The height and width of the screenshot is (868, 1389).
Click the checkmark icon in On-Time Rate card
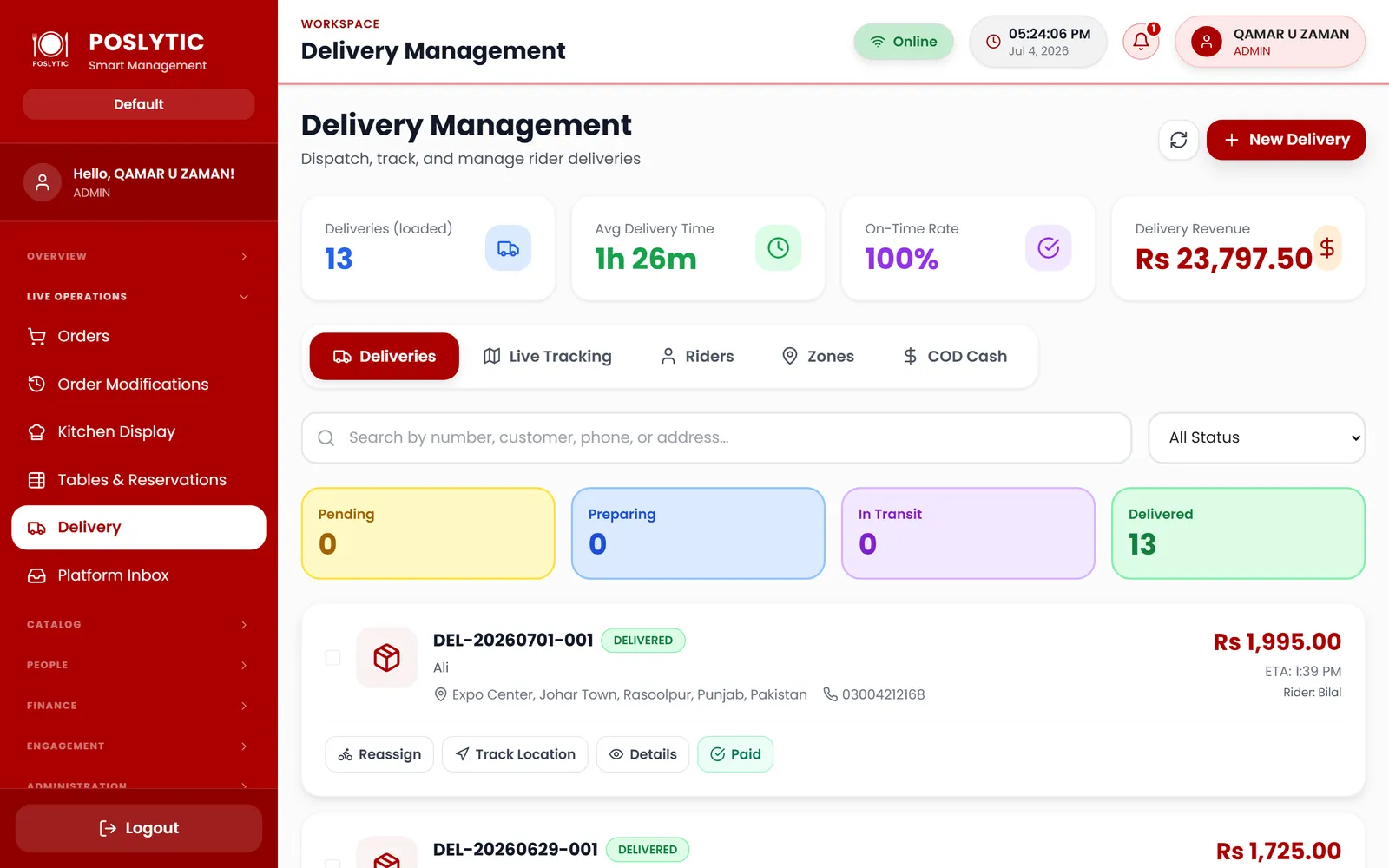1048,248
